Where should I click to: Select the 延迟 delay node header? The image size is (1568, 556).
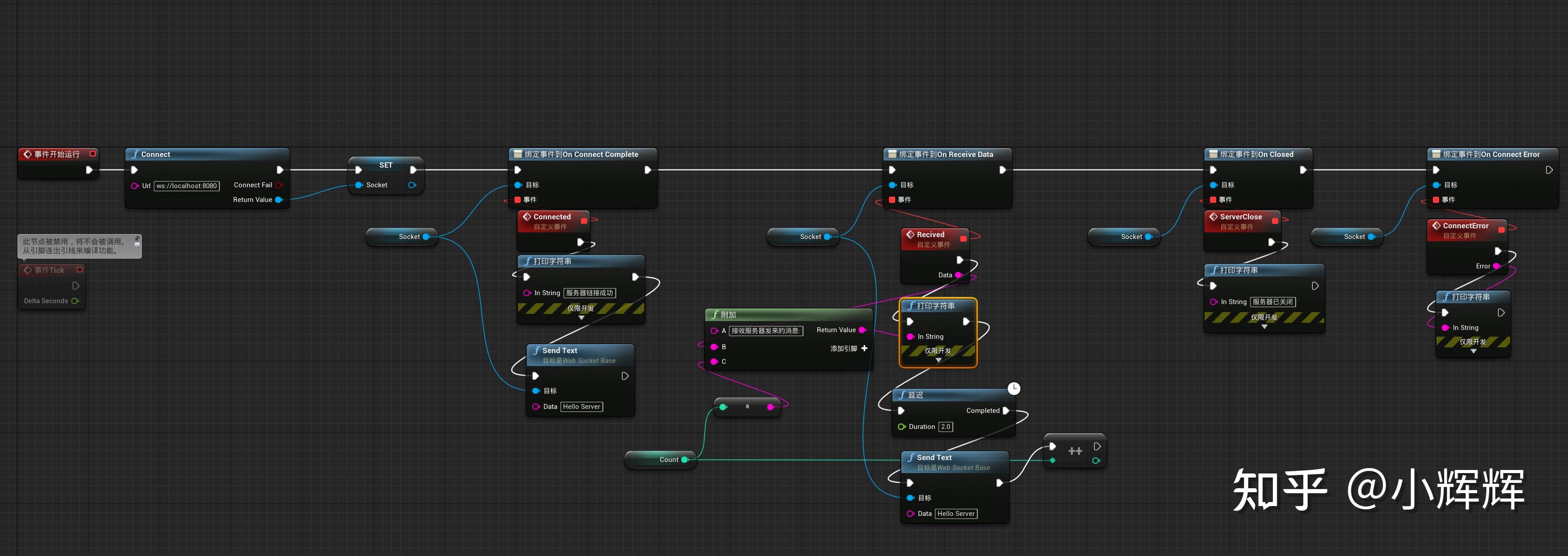(x=954, y=395)
